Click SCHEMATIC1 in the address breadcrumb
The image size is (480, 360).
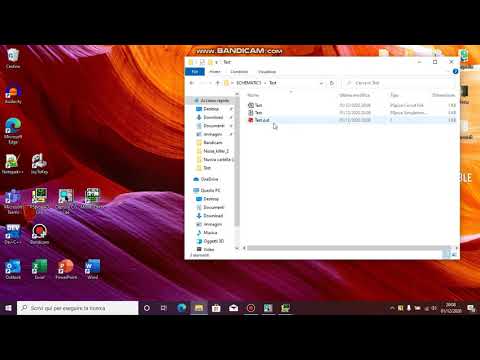click(248, 83)
